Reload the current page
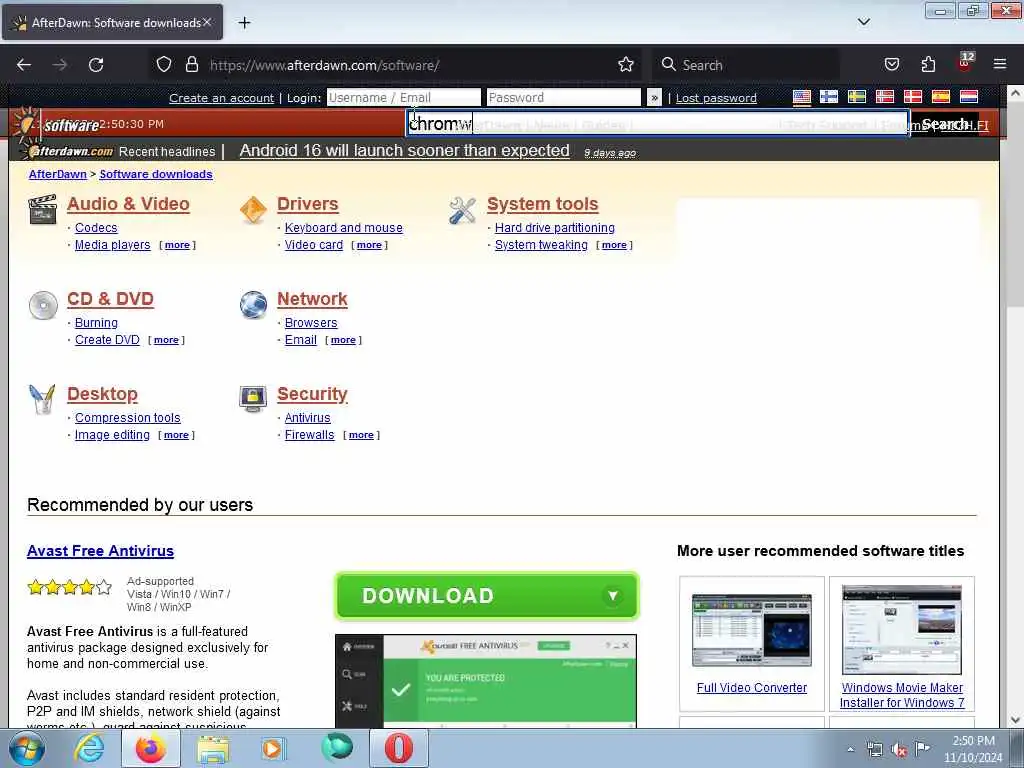Screen dimensions: 1024x768 pyautogui.click(x=96, y=65)
